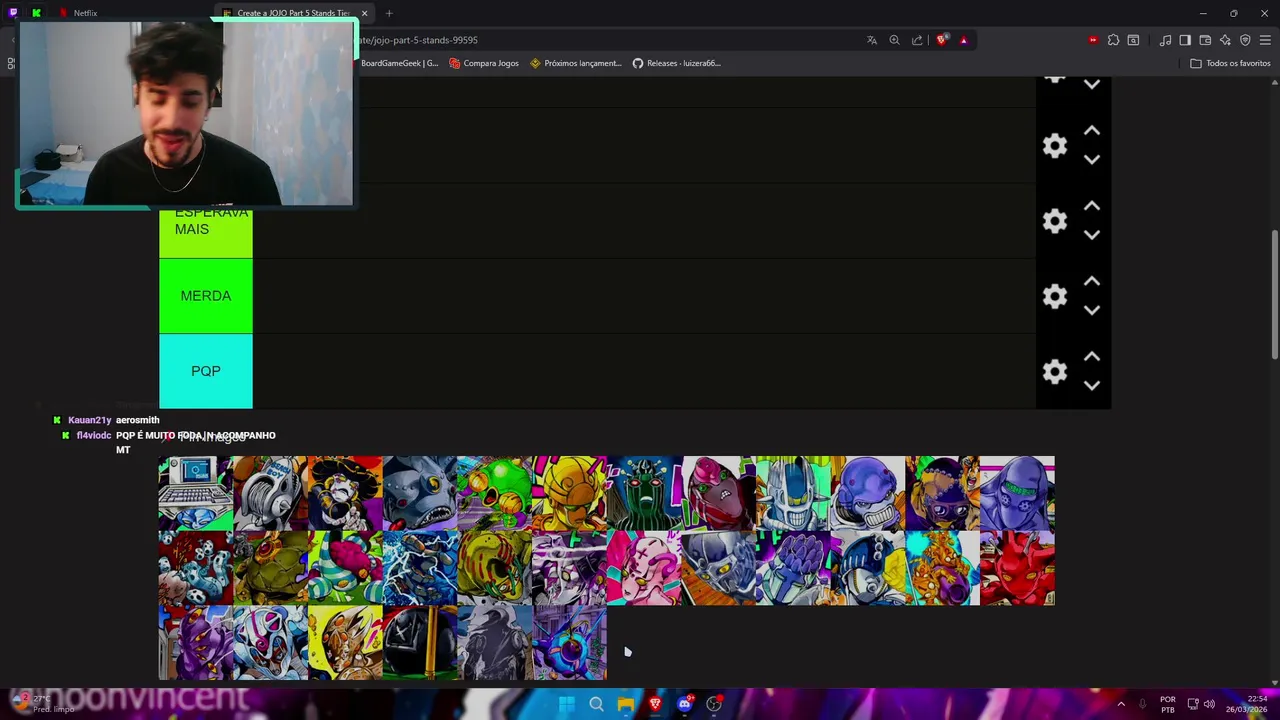Click down arrow of row above ESPERAVA MAIS

click(x=1092, y=160)
